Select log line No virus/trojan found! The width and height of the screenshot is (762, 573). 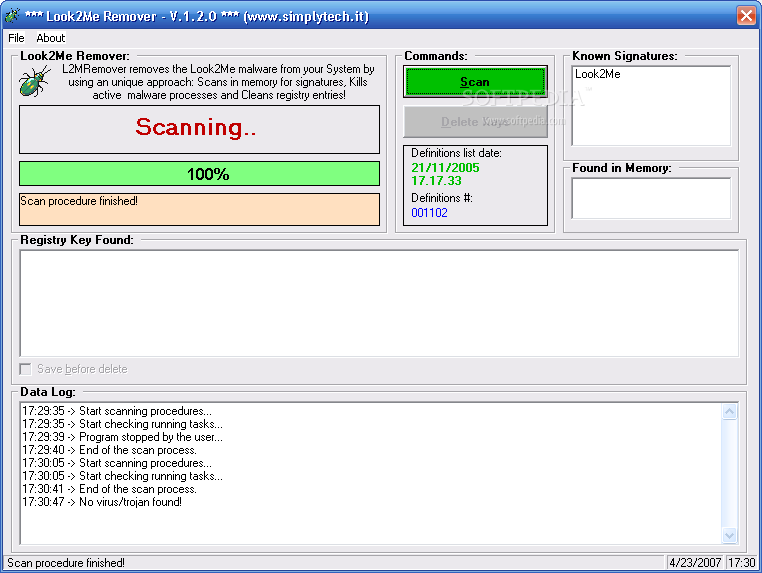coord(102,502)
